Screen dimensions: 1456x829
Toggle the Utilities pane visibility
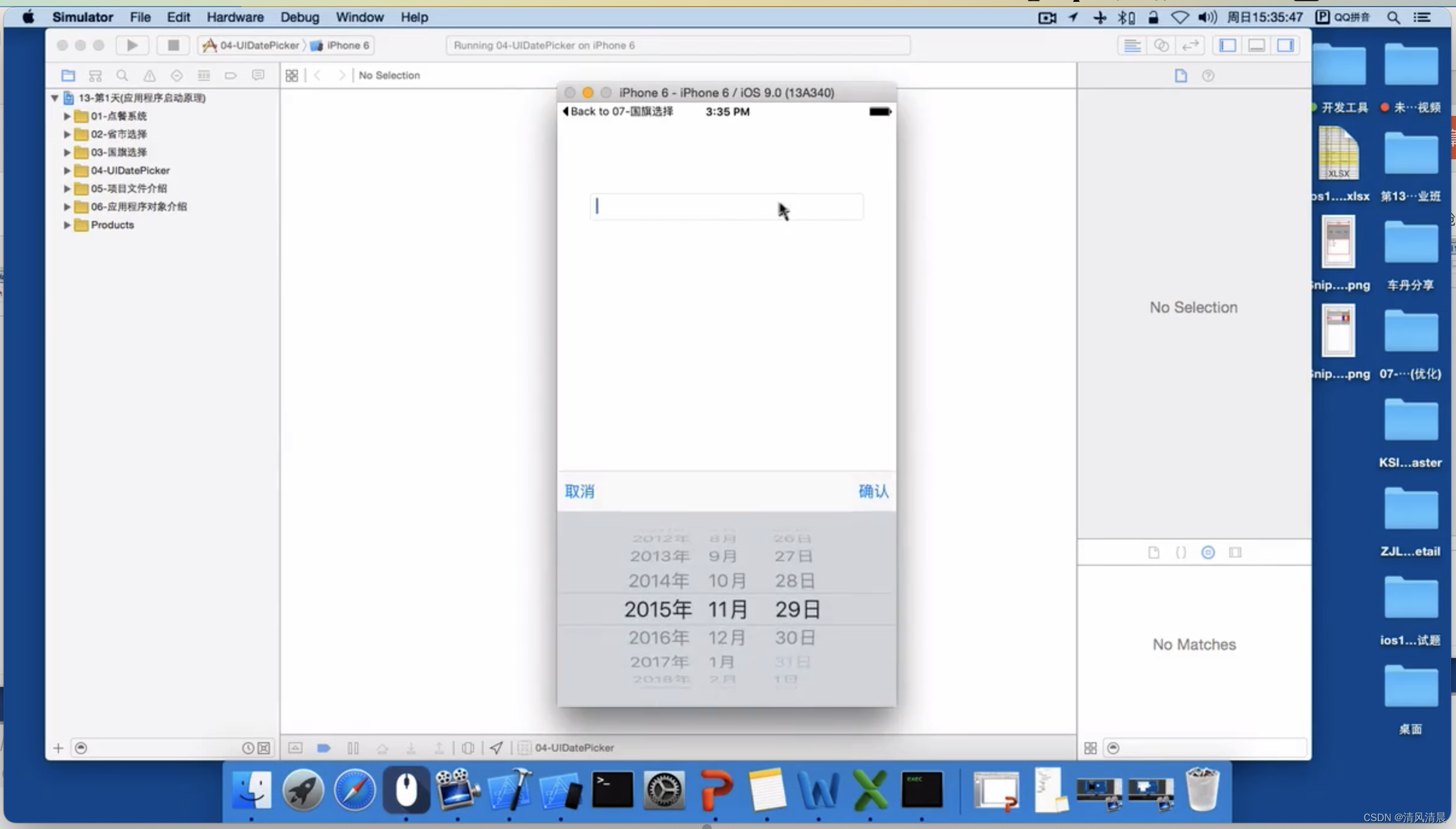[x=1286, y=45]
